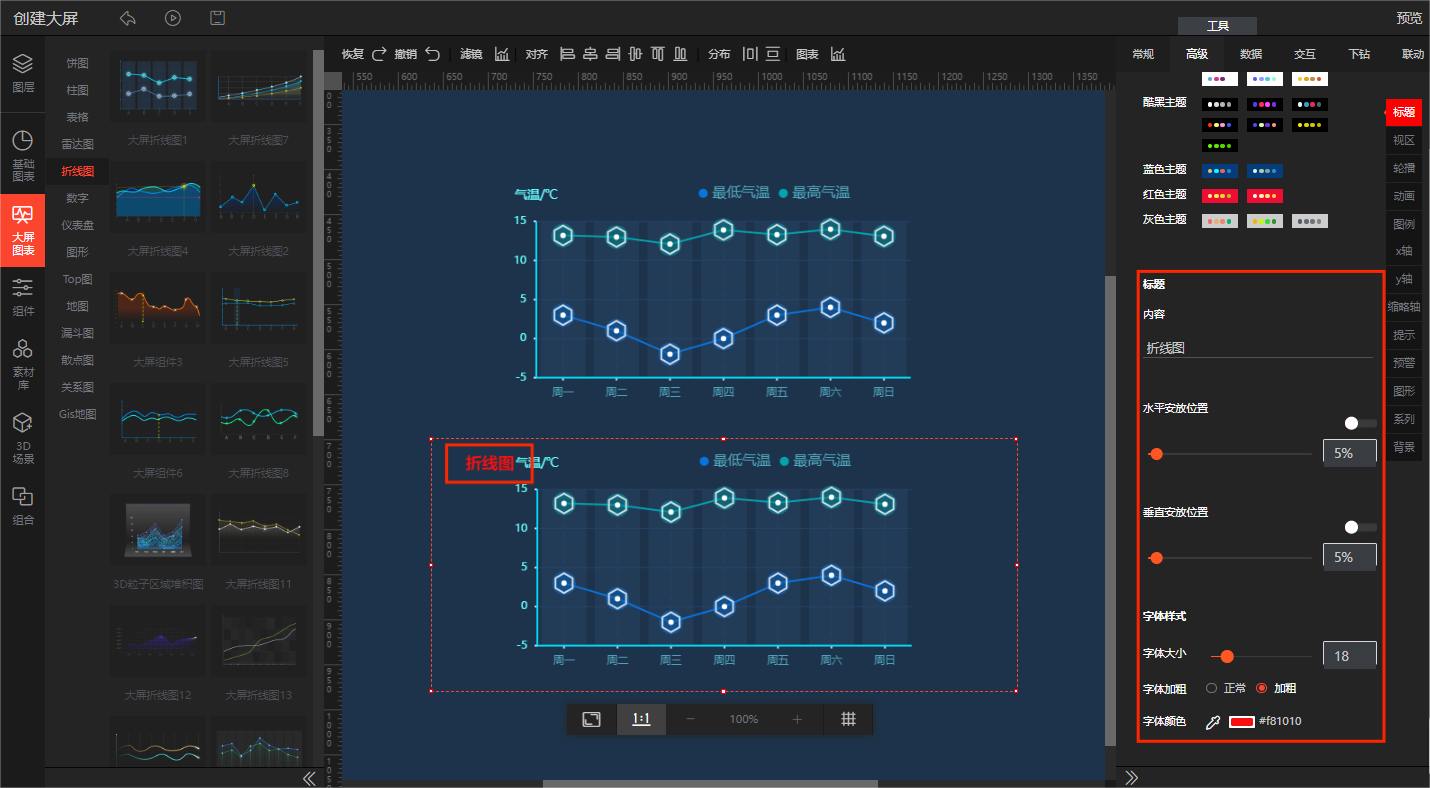1430x788 pixels.
Task: Distribute selected items horizontally
Action: 750,54
